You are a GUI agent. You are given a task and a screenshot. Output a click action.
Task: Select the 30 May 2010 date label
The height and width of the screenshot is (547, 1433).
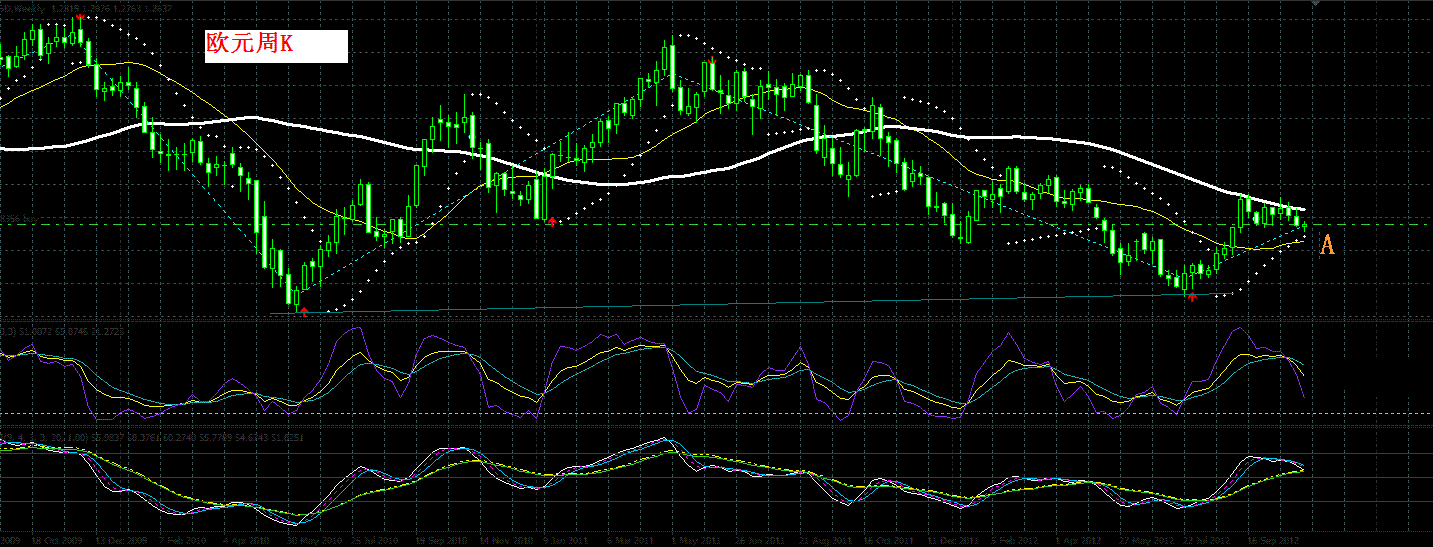(x=312, y=539)
